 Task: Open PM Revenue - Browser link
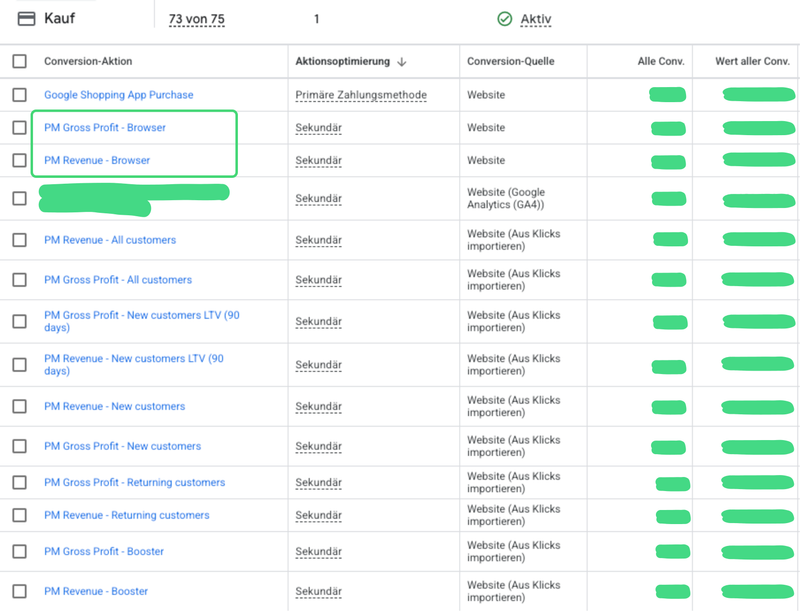pyautogui.click(x=97, y=160)
